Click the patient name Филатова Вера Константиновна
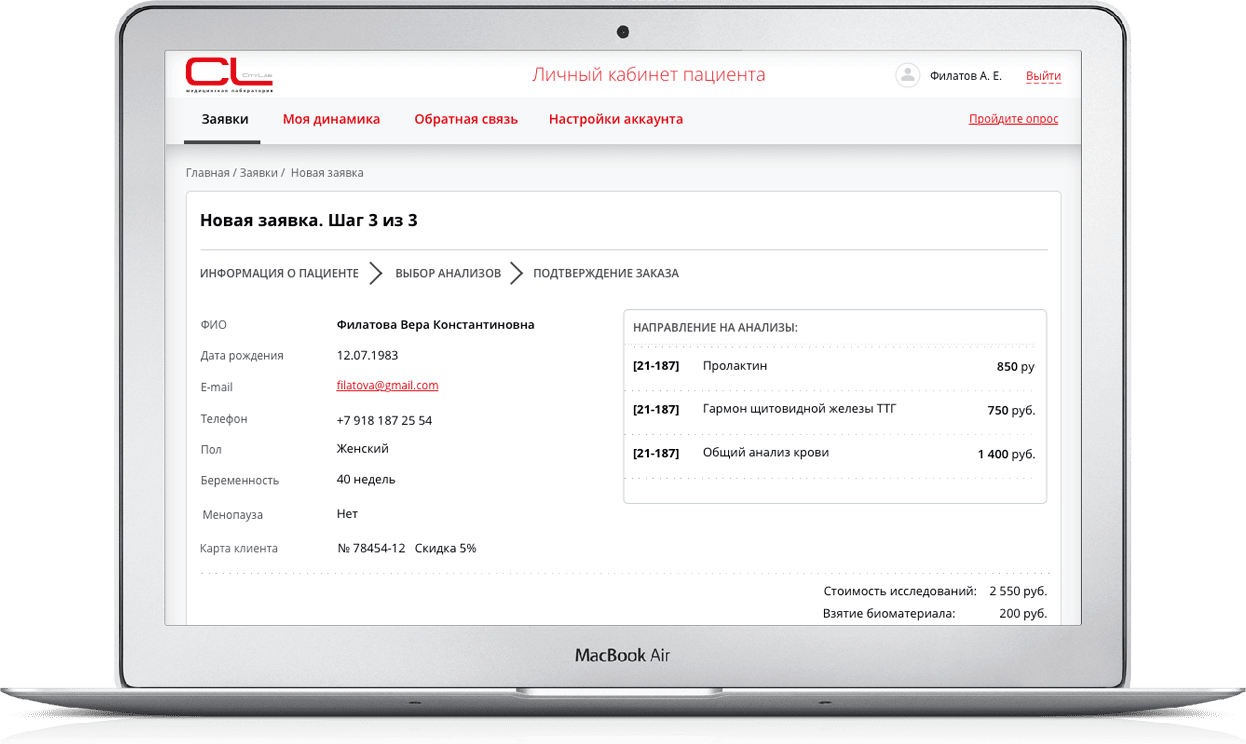Image resolution: width=1246 pixels, height=744 pixels. [x=436, y=325]
